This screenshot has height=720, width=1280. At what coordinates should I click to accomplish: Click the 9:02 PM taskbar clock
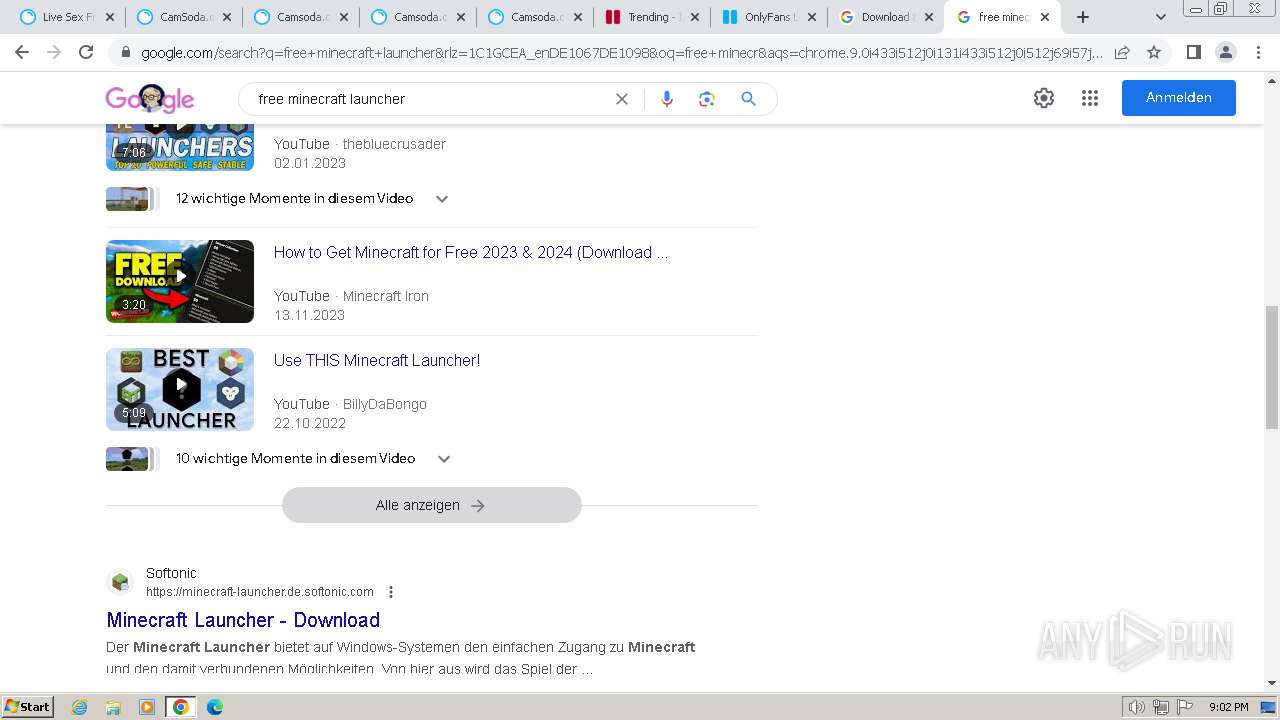pos(1229,707)
